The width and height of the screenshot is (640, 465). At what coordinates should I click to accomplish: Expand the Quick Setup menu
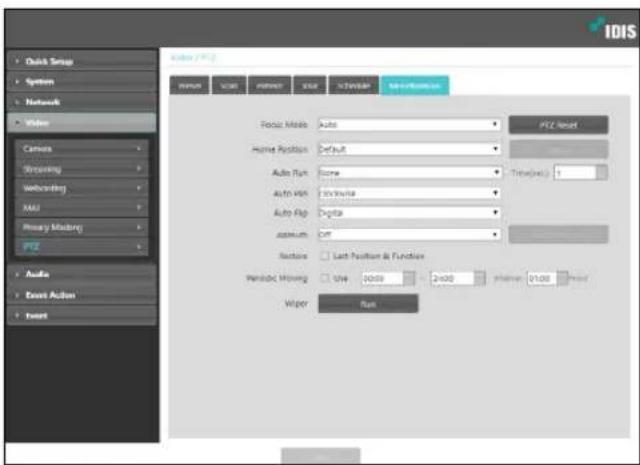82,61
